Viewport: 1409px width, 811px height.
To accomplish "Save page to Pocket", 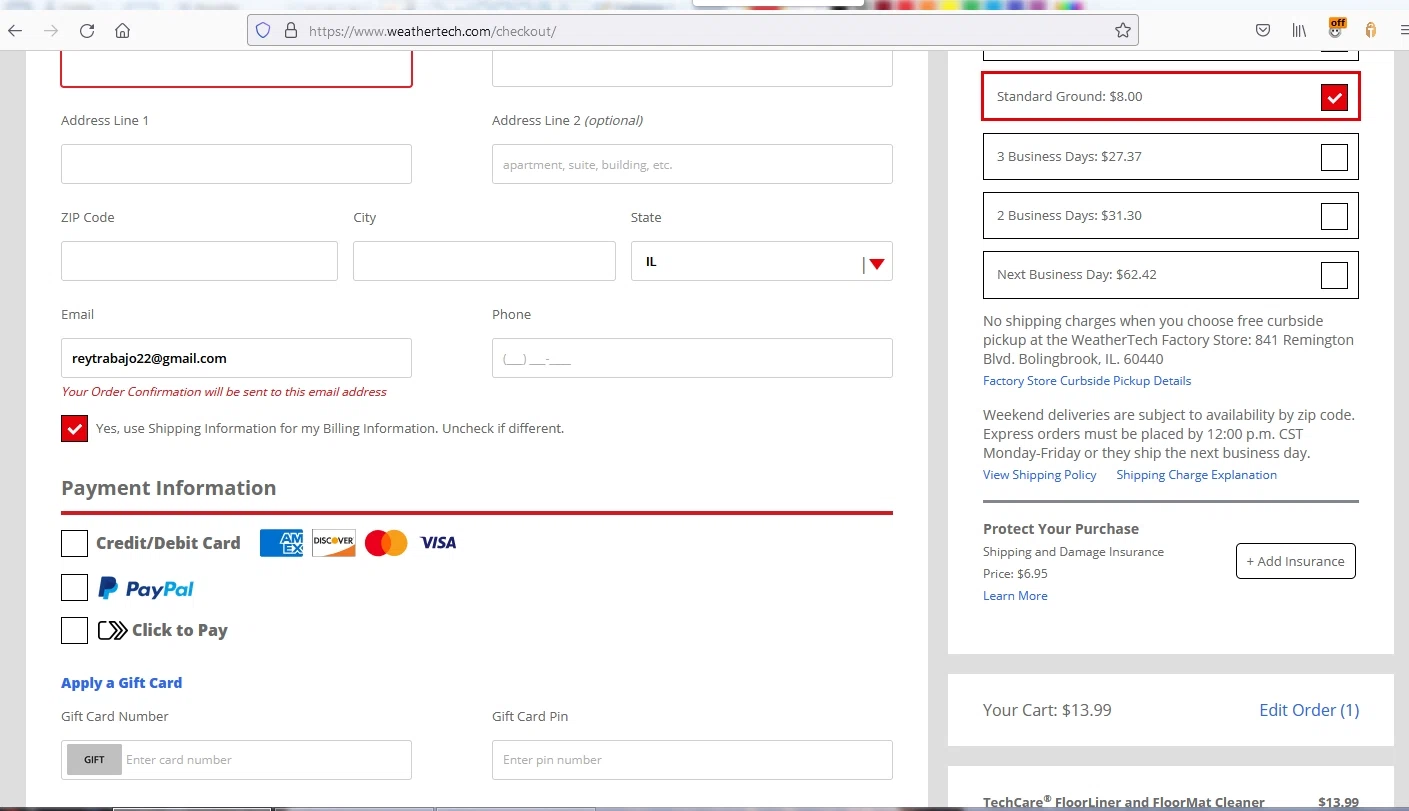I will (1263, 31).
